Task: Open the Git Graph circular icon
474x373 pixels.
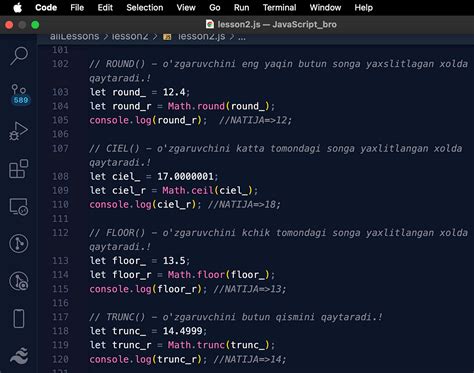Action: (19, 243)
